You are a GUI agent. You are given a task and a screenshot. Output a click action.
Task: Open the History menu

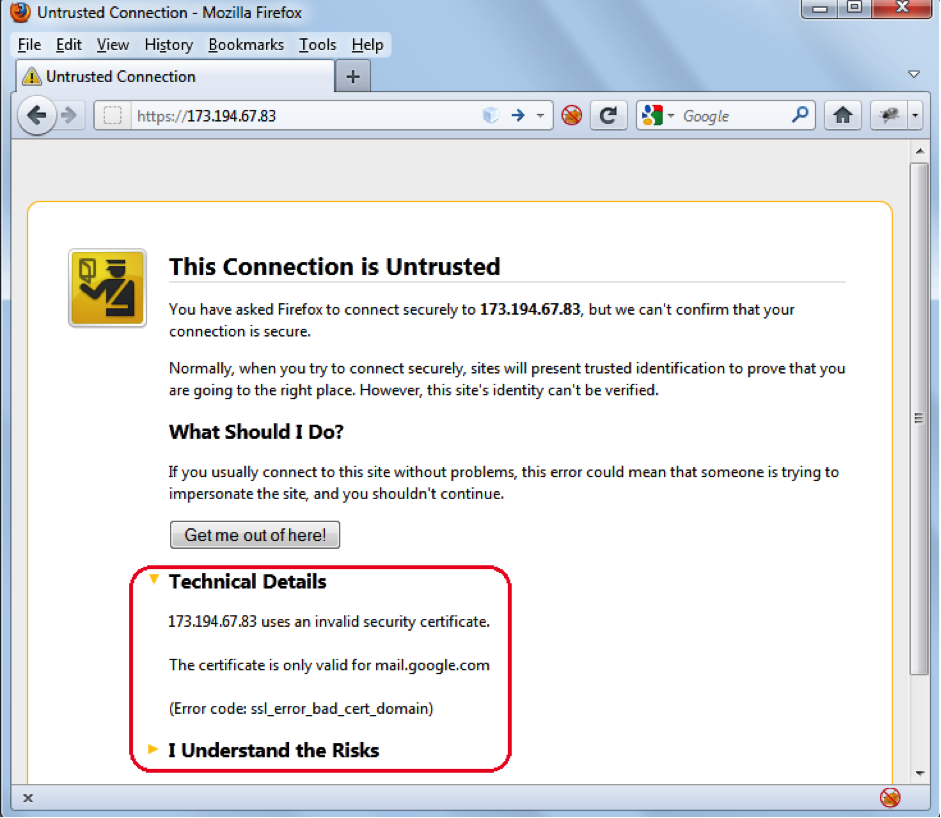pos(168,45)
